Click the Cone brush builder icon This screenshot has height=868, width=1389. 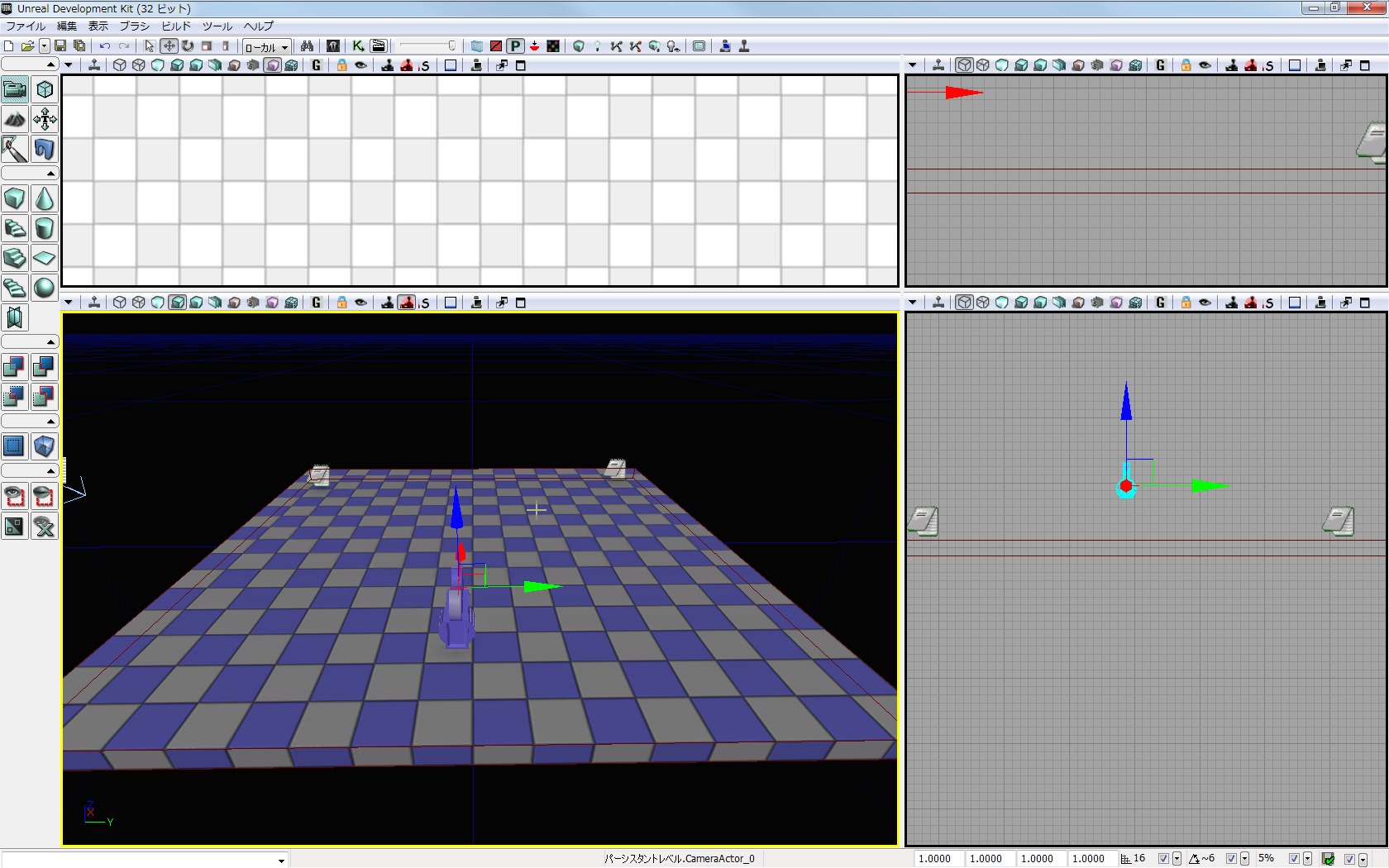pos(45,198)
